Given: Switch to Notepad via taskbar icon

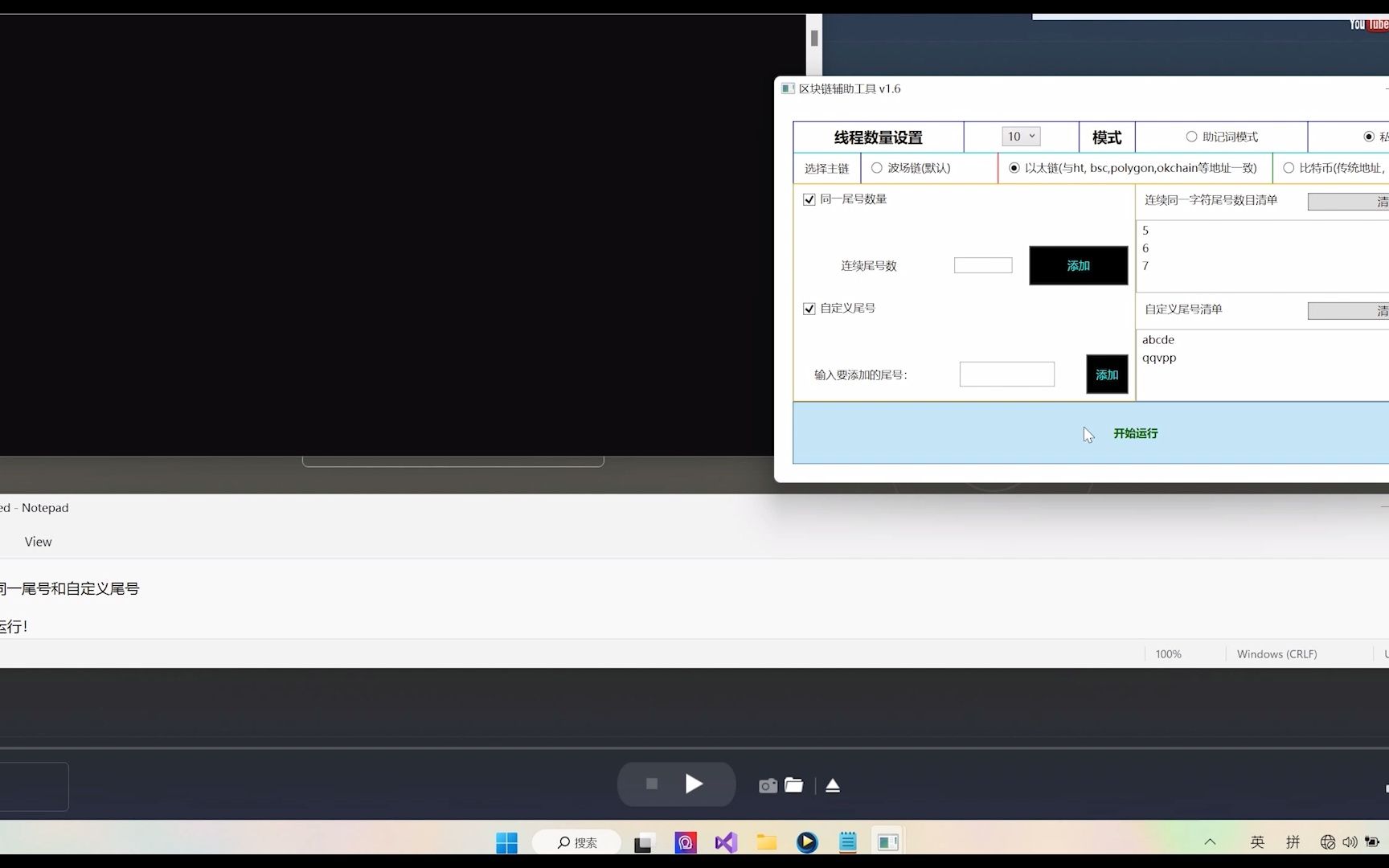Looking at the screenshot, I should [848, 842].
